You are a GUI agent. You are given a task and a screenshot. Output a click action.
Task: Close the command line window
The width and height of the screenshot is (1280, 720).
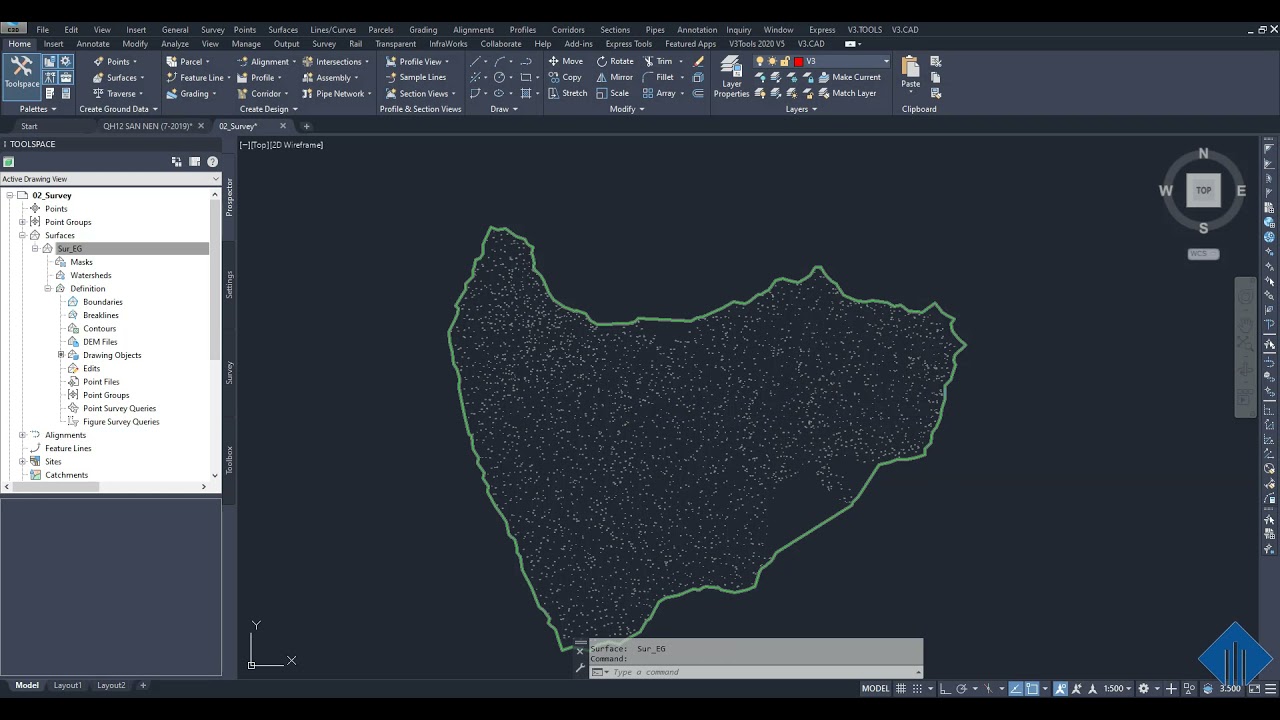tap(580, 651)
